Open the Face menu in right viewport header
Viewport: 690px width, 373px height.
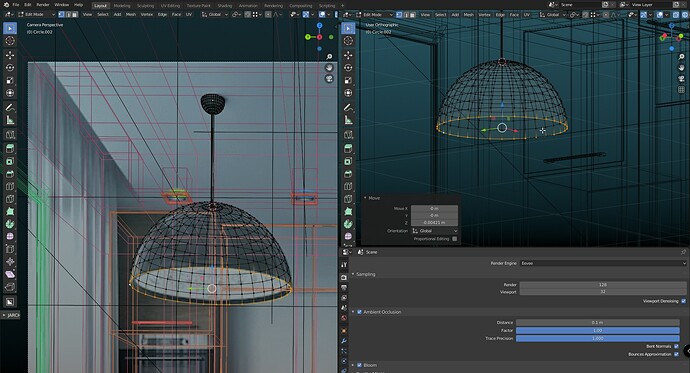pos(514,15)
